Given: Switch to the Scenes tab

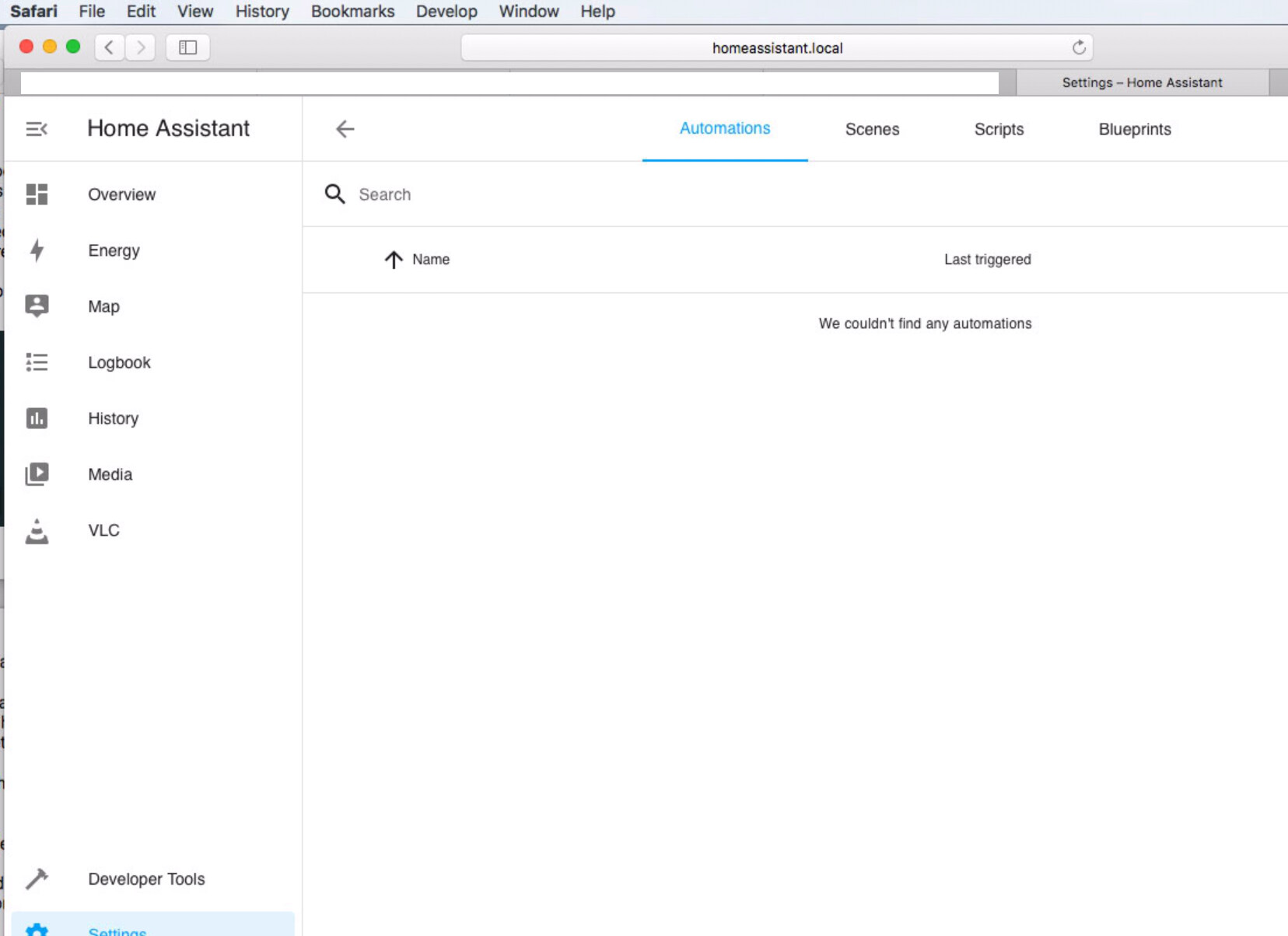Looking at the screenshot, I should click(872, 129).
